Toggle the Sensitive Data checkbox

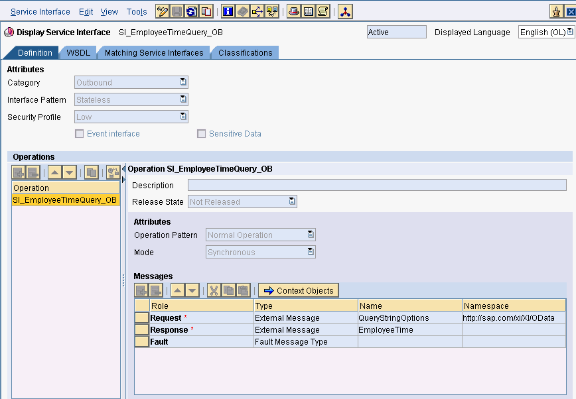[201, 133]
